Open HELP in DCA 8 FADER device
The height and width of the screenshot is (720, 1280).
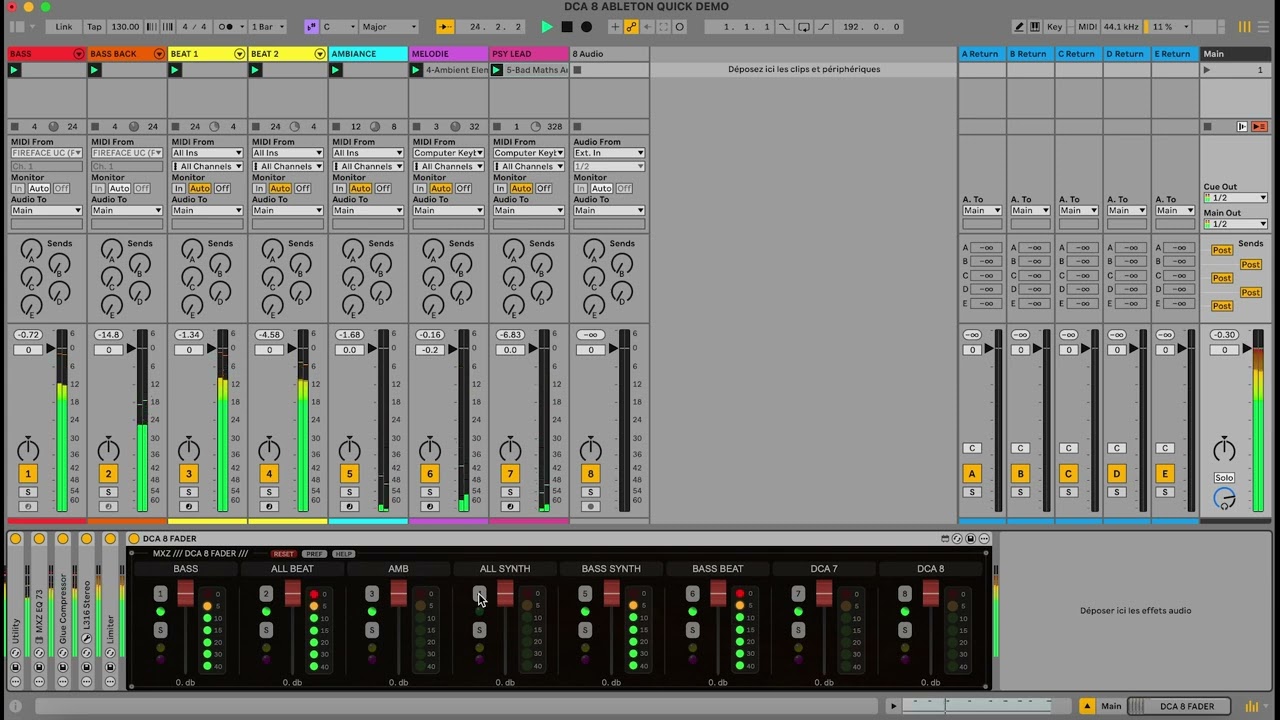tap(344, 554)
